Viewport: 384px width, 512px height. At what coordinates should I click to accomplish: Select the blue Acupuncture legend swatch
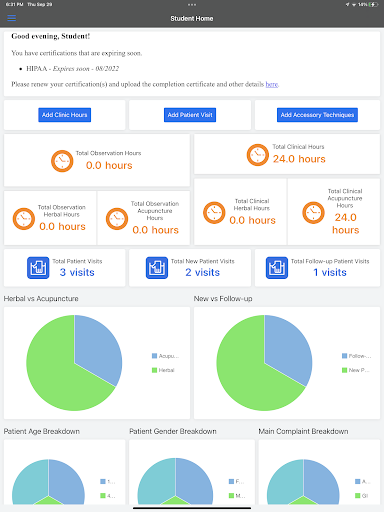pyautogui.click(x=154, y=356)
